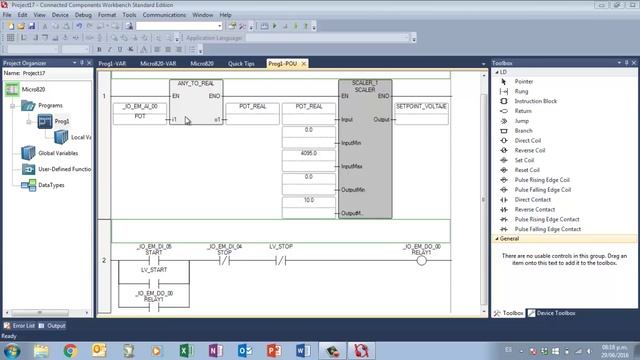
Task: Collapse the LD group in Toolbox
Action: (x=497, y=72)
